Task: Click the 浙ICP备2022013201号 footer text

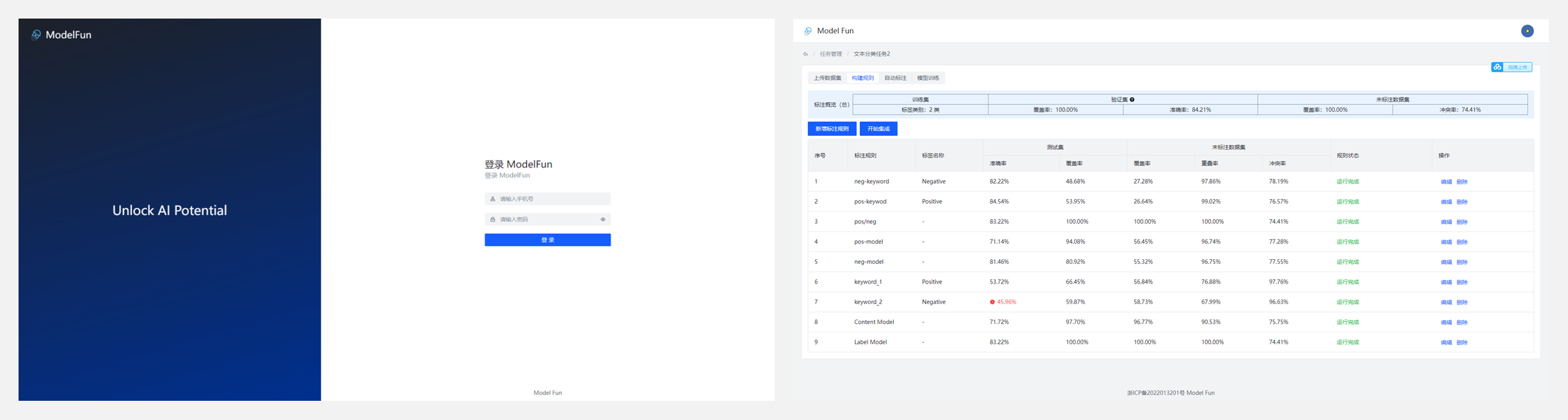Action: pyautogui.click(x=1155, y=393)
